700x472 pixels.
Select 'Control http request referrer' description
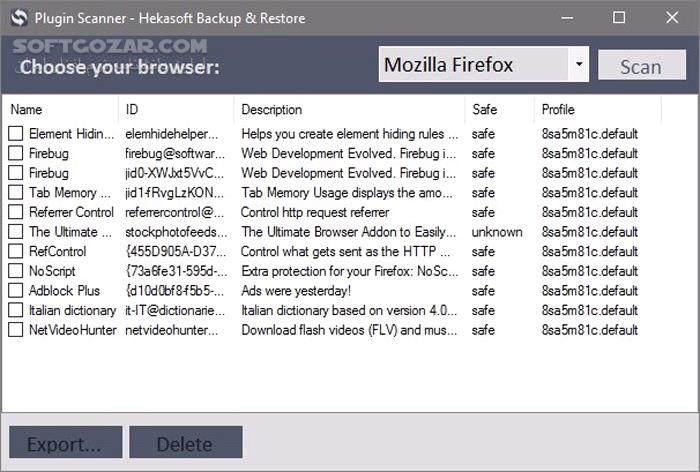(x=315, y=212)
